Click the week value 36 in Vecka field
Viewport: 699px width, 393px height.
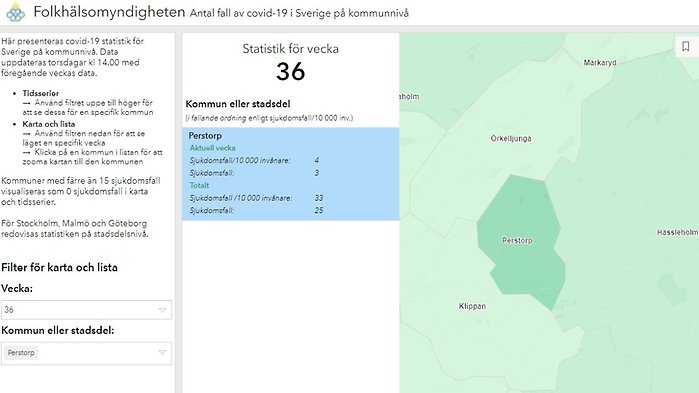[9, 310]
